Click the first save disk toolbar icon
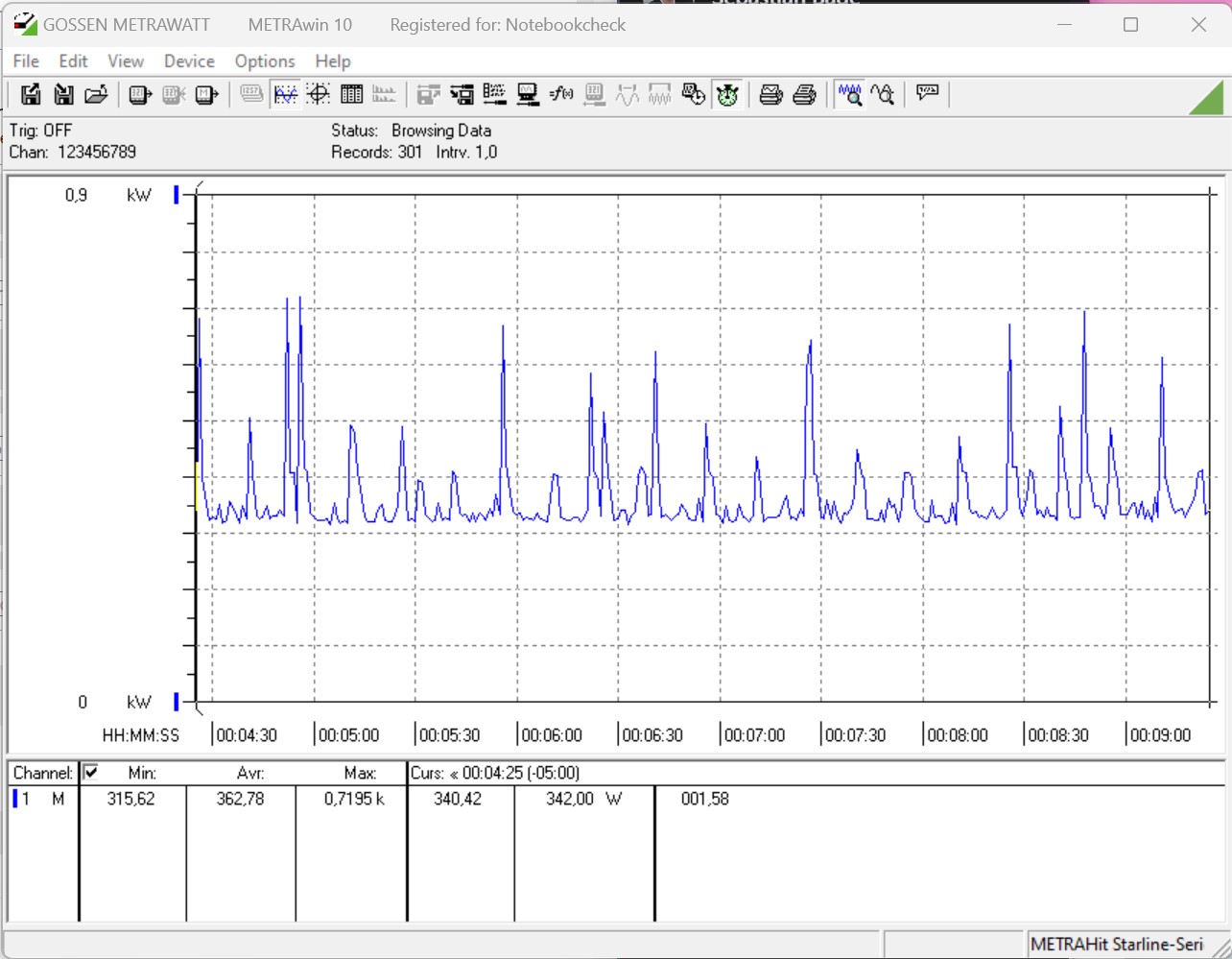The width and height of the screenshot is (1232, 959). [x=31, y=94]
